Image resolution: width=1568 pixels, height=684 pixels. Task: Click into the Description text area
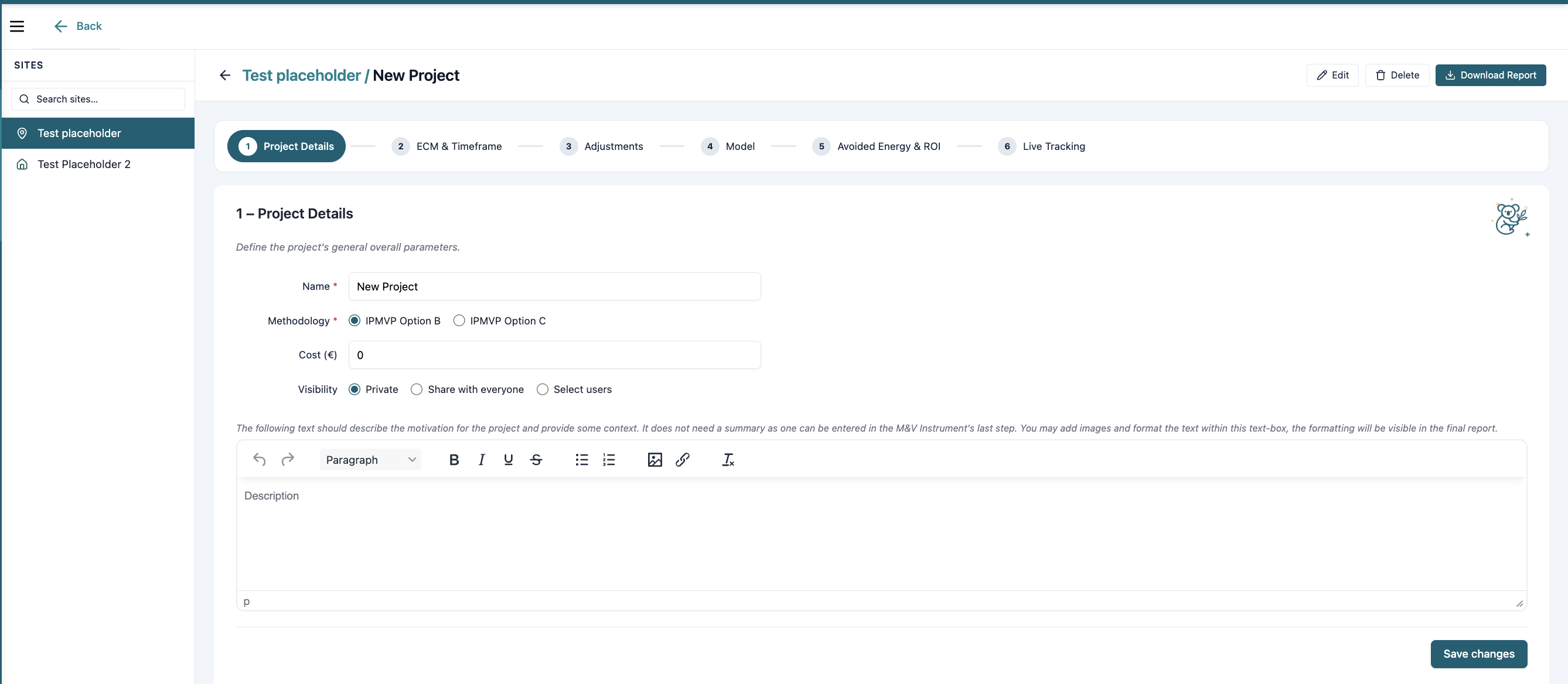click(x=881, y=534)
